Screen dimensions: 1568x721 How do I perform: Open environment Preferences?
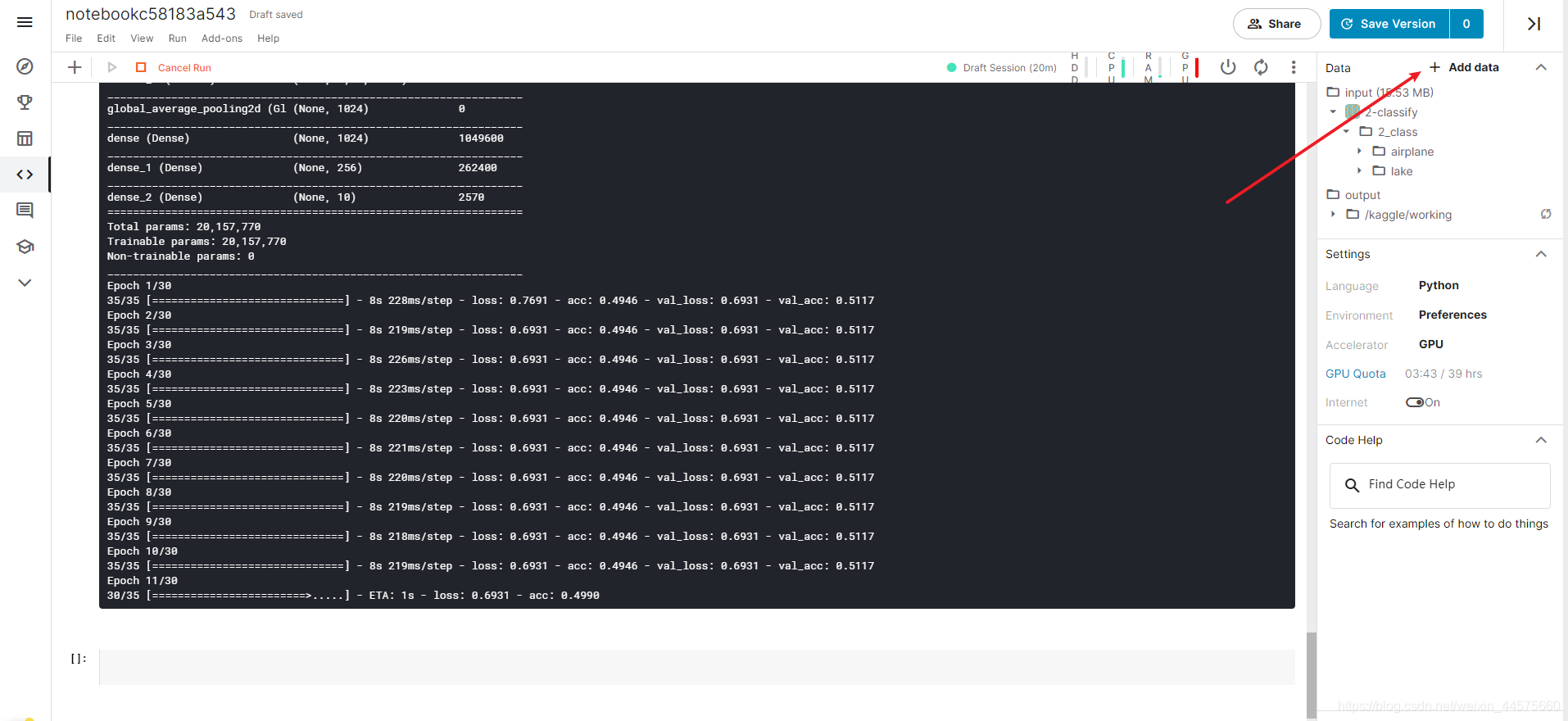point(1452,315)
